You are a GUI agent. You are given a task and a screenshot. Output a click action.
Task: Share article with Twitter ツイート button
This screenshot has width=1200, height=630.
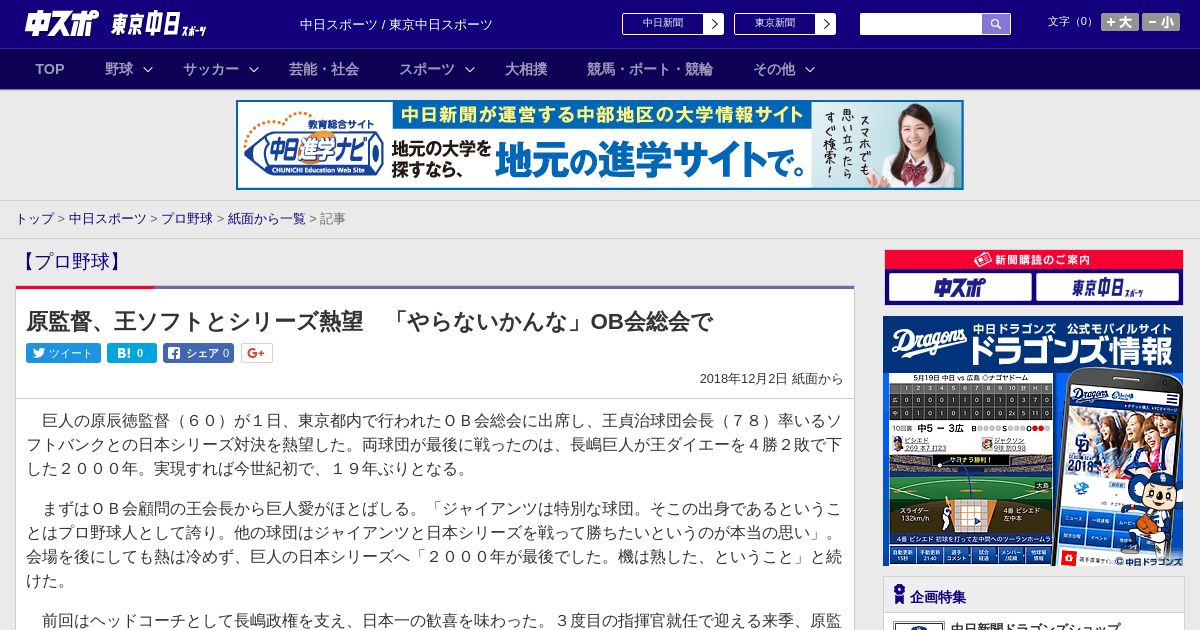click(63, 353)
